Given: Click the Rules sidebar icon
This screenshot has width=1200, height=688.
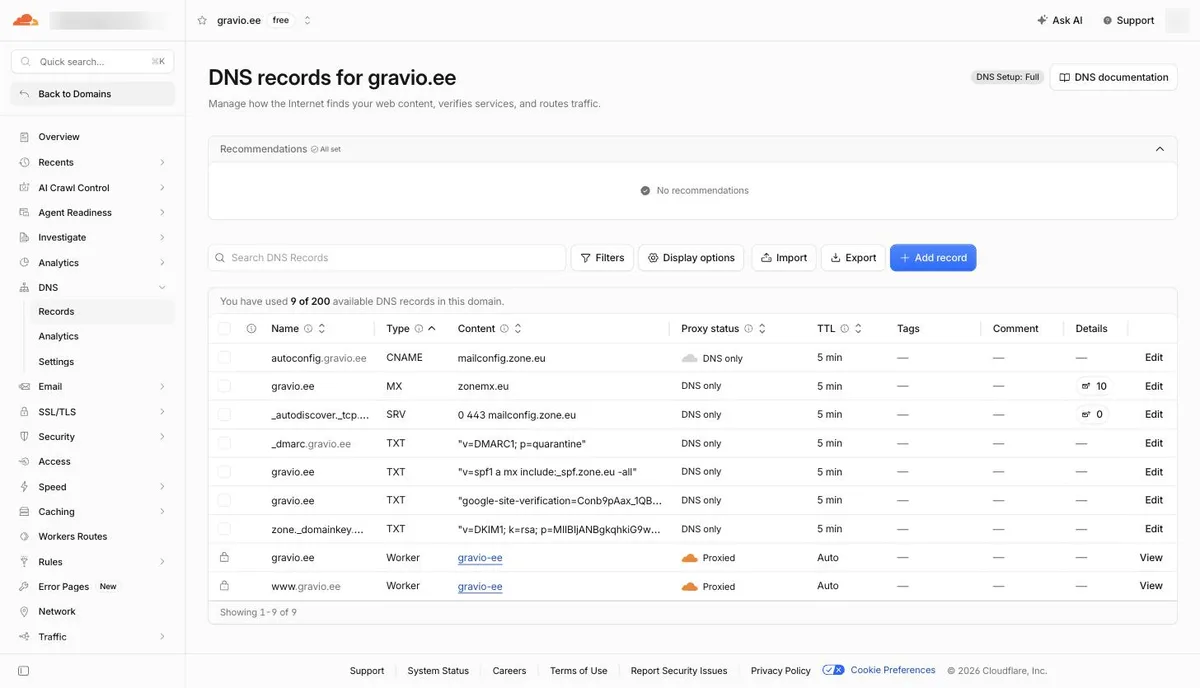Looking at the screenshot, I should 24,561.
